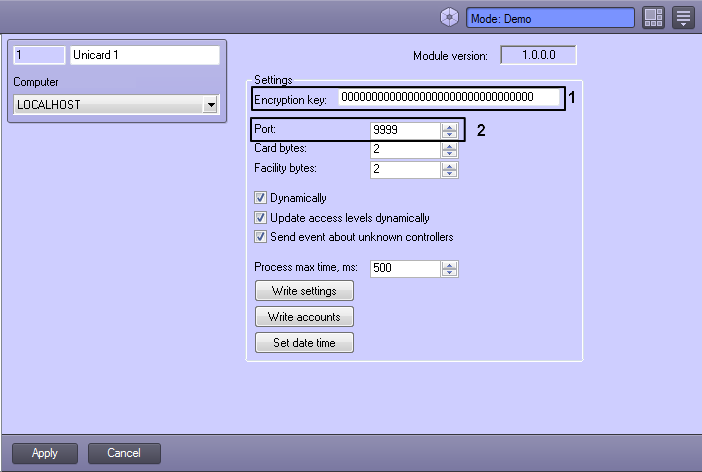Increase Card bytes with up arrow

[449, 146]
